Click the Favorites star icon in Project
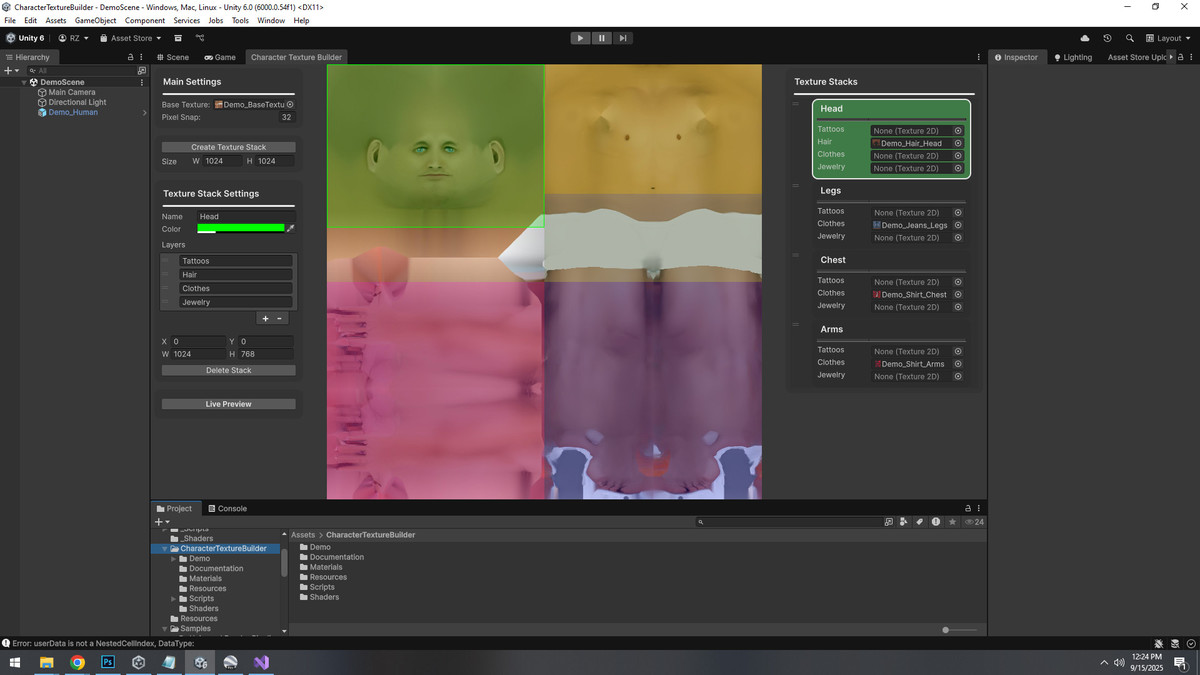The height and width of the screenshot is (675, 1200). [x=952, y=522]
